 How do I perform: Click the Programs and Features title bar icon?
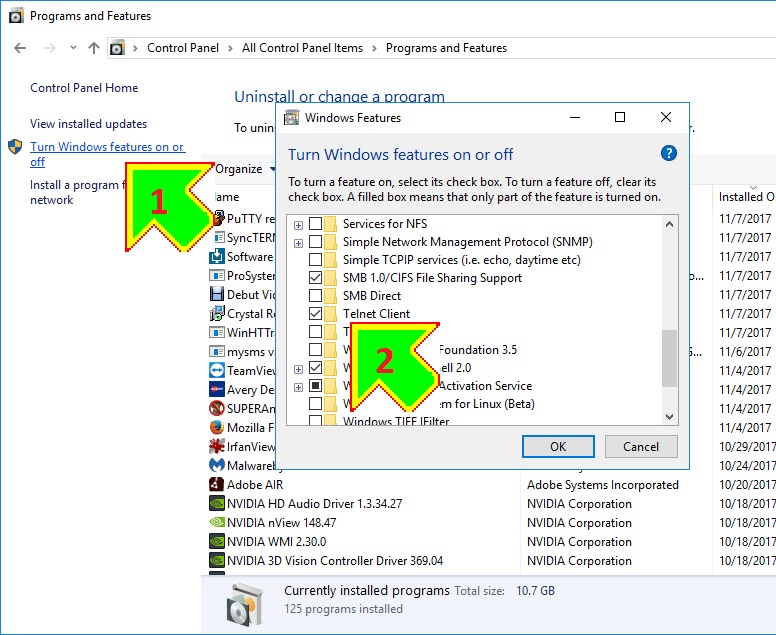(x=16, y=16)
